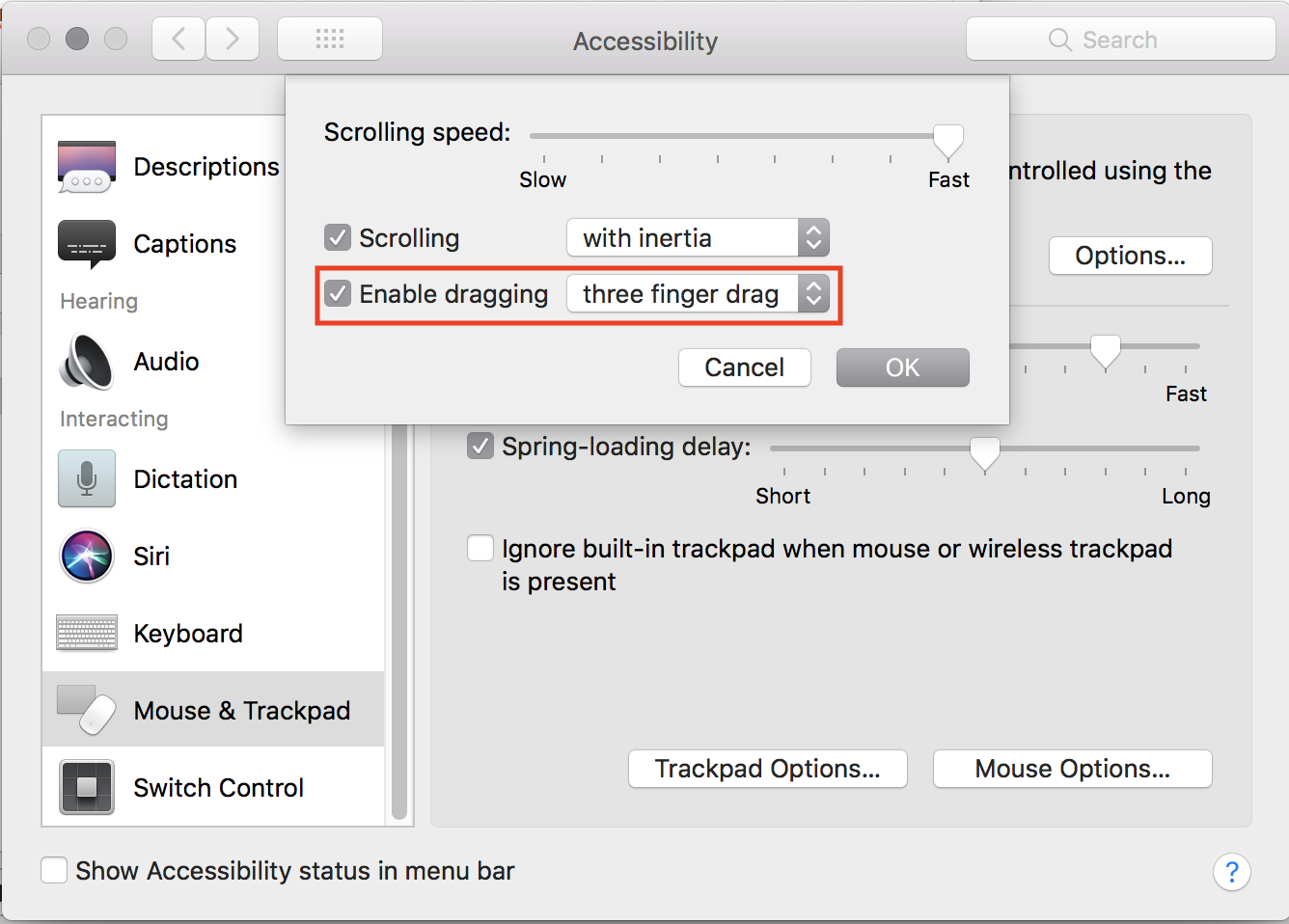The image size is (1289, 924).
Task: Click the Cancel button
Action: coord(745,367)
